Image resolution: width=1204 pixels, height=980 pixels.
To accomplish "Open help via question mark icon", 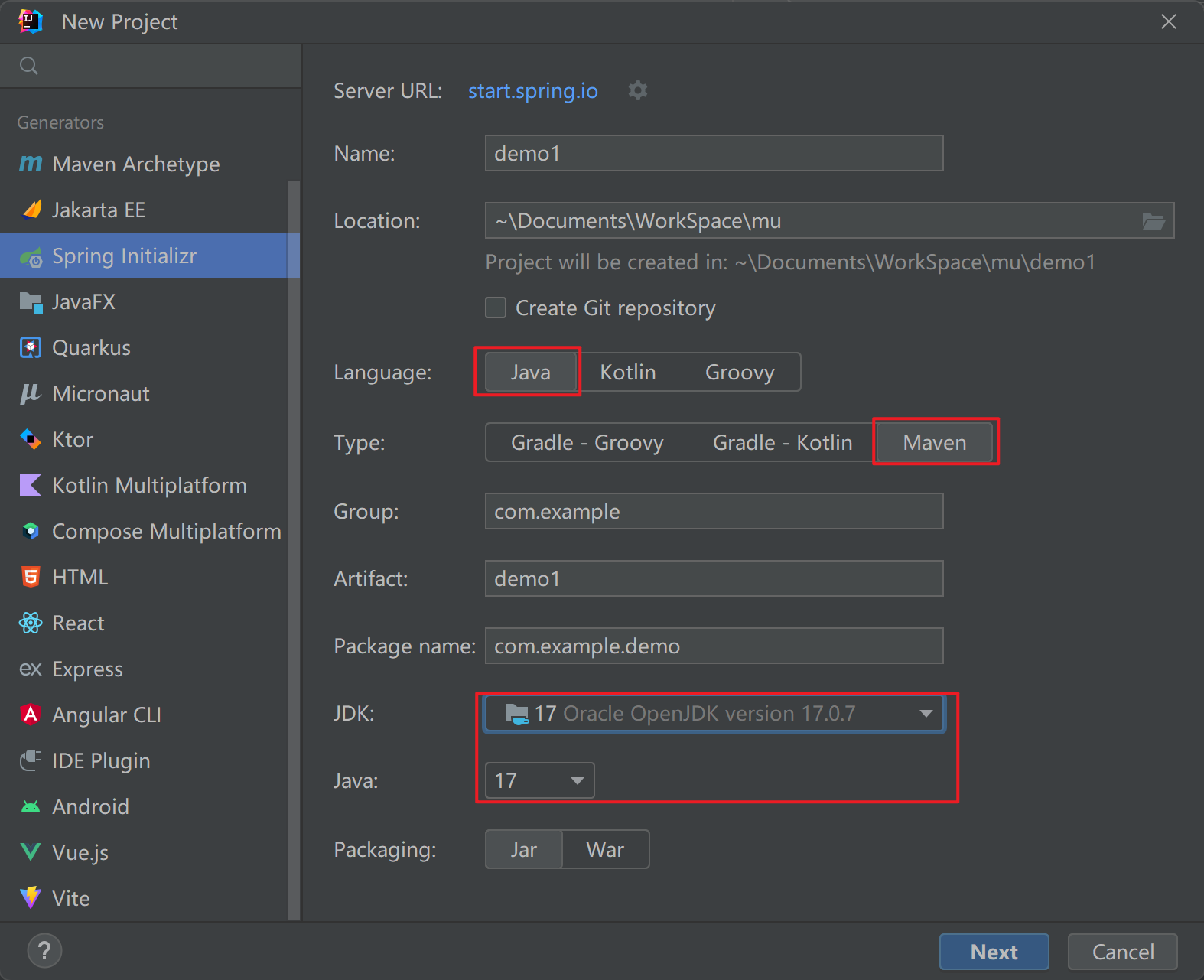I will click(44, 951).
